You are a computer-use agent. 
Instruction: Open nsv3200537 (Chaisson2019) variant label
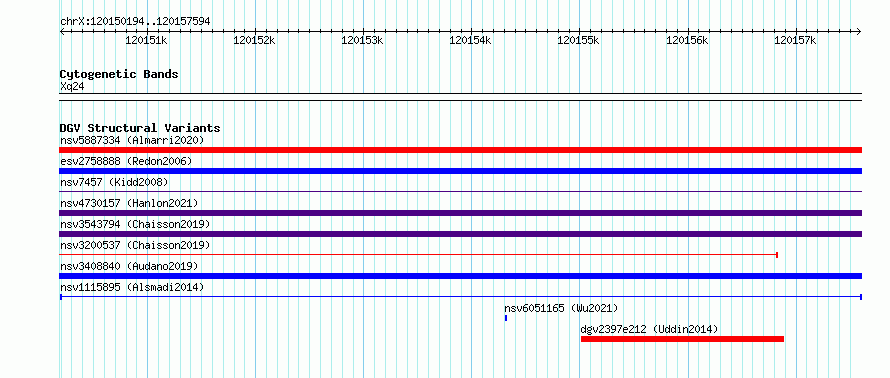(135, 245)
